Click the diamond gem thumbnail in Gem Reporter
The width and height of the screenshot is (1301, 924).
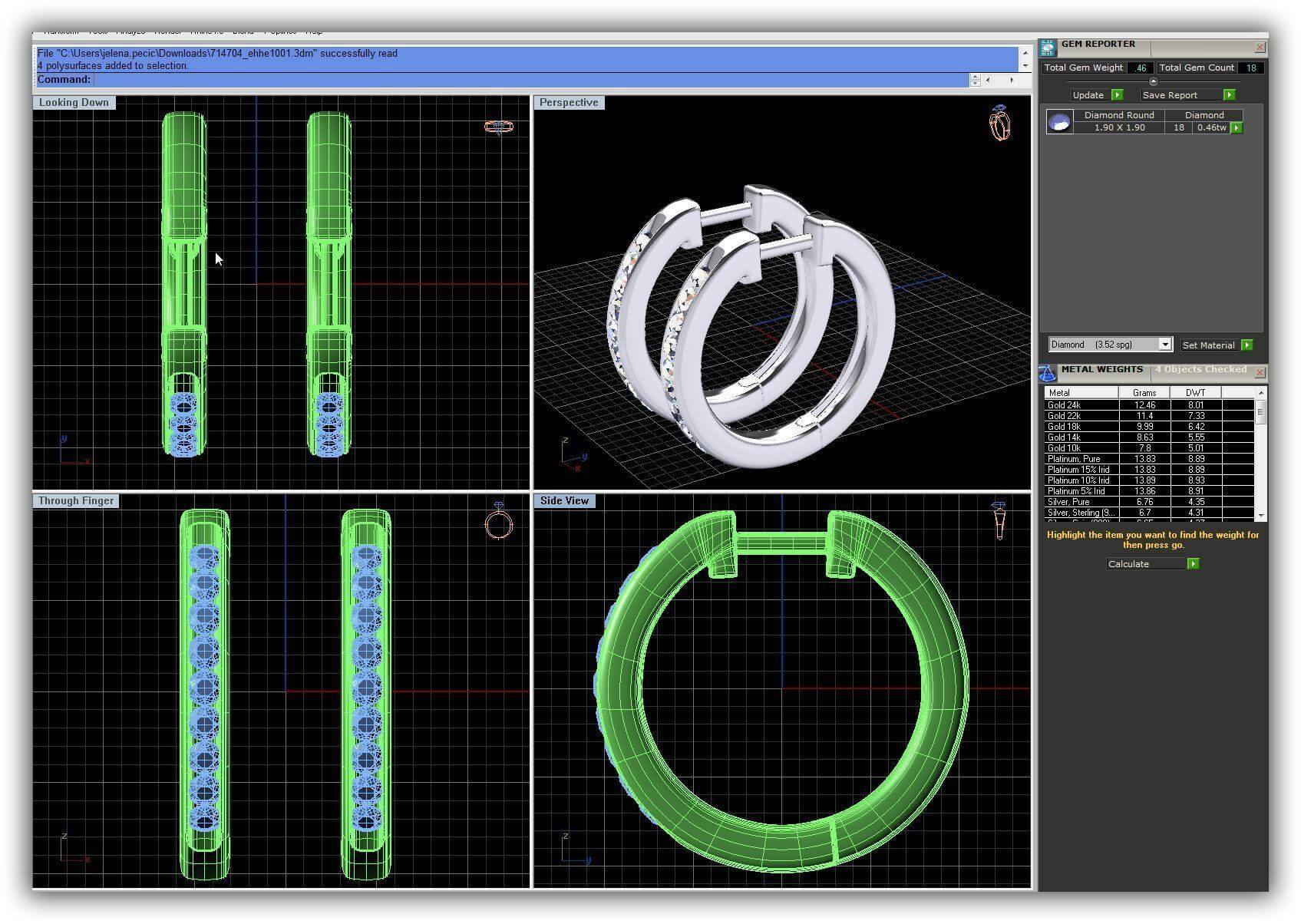pyautogui.click(x=1059, y=122)
